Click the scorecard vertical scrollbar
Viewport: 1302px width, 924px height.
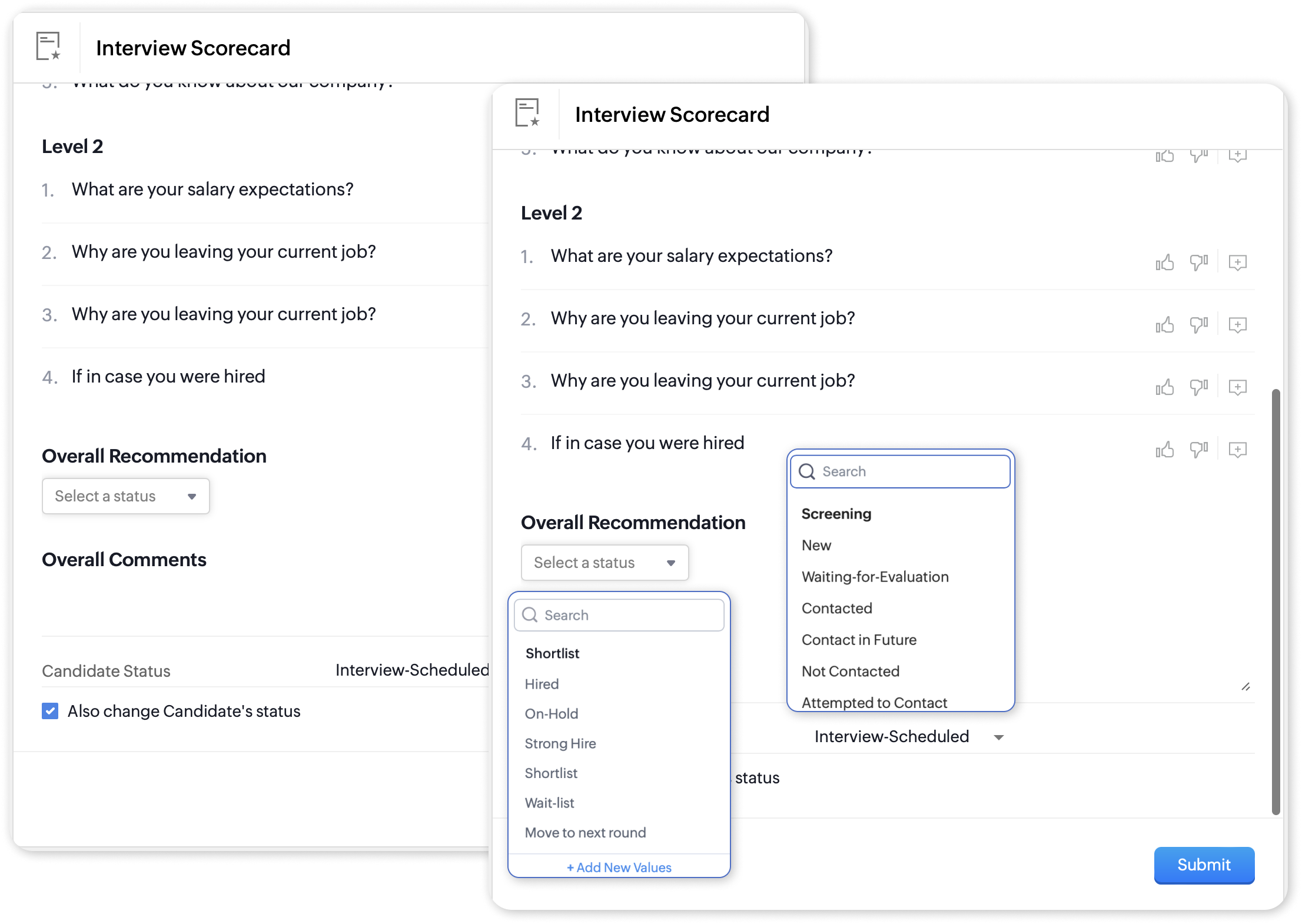tap(1276, 600)
